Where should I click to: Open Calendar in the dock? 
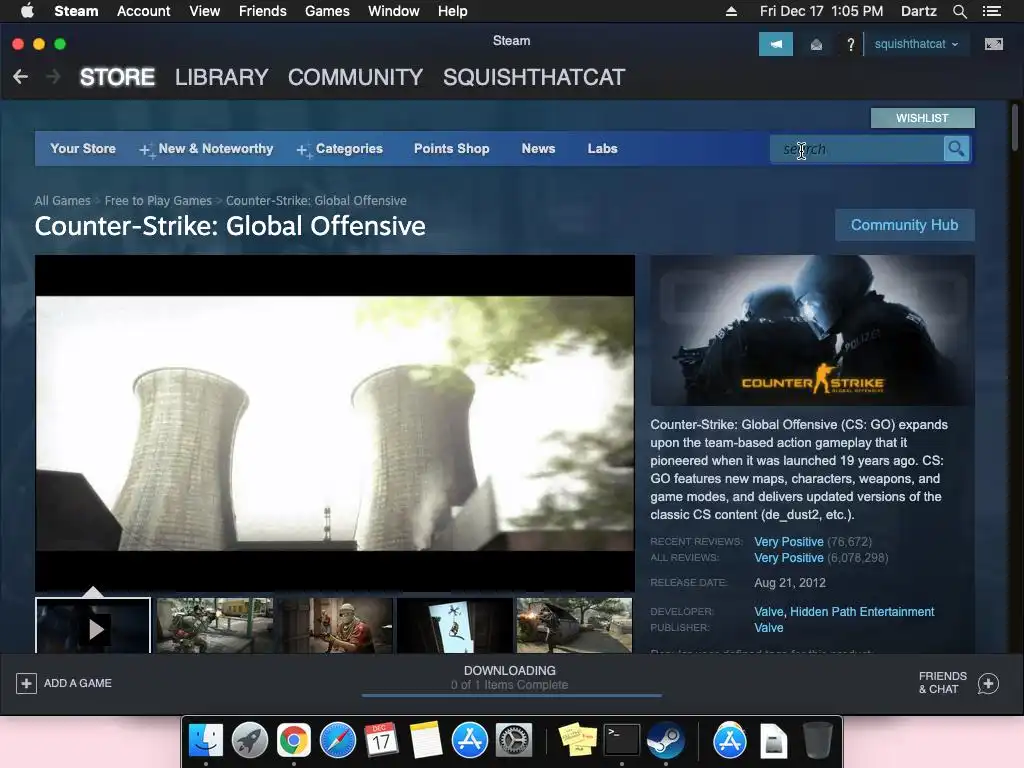pos(381,741)
